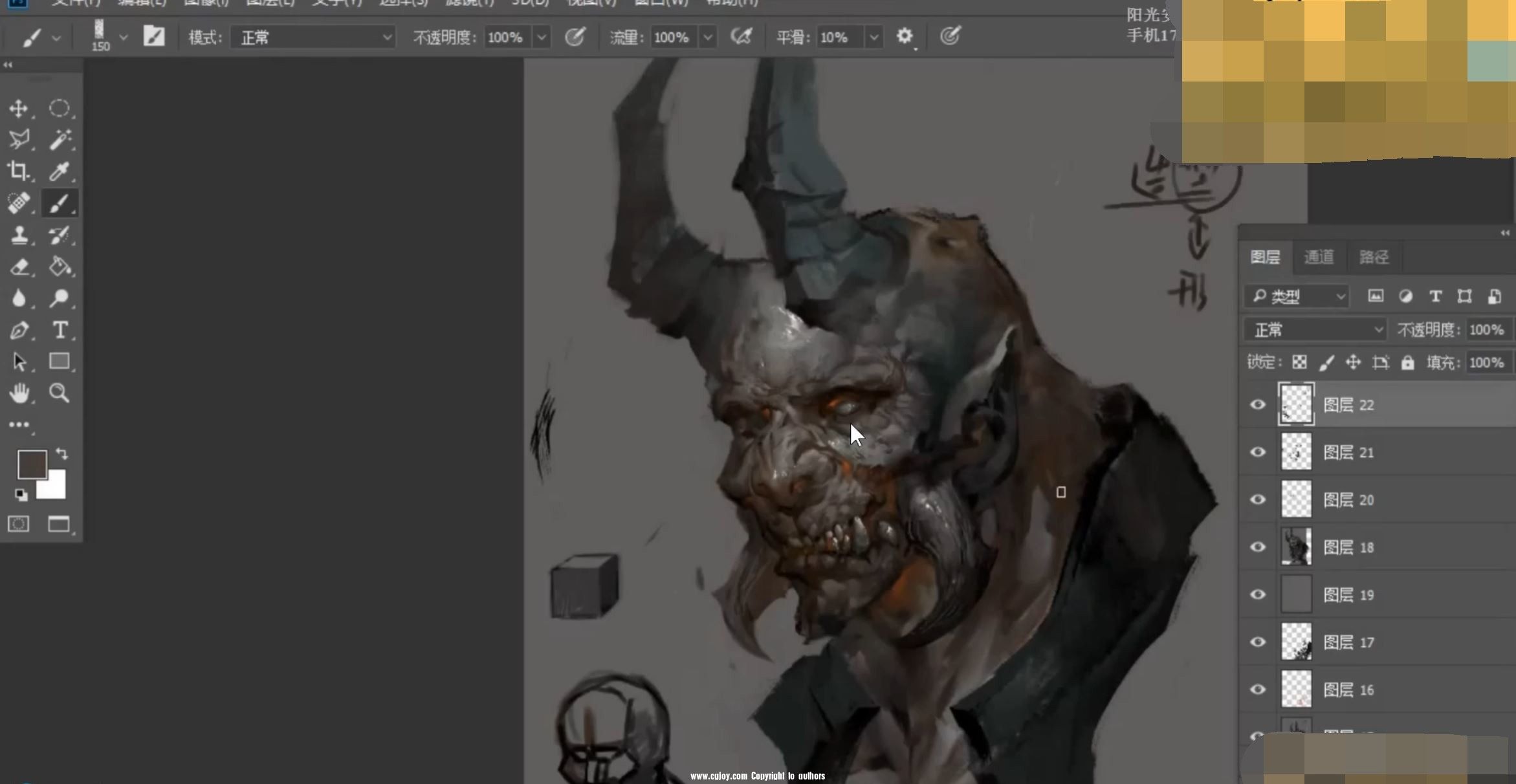1516x784 pixels.
Task: Select the Magic Wand tool
Action: pyautogui.click(x=60, y=139)
